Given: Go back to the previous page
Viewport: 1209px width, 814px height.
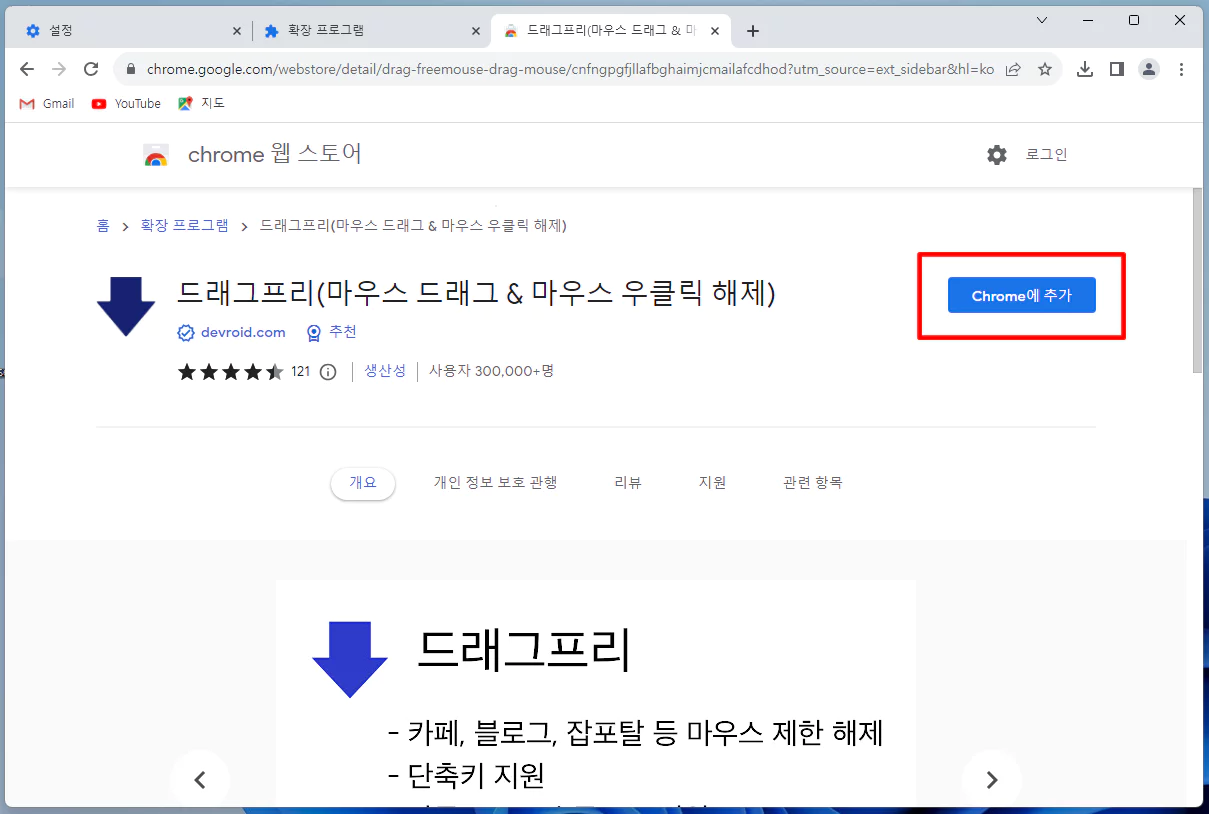Looking at the screenshot, I should [27, 69].
